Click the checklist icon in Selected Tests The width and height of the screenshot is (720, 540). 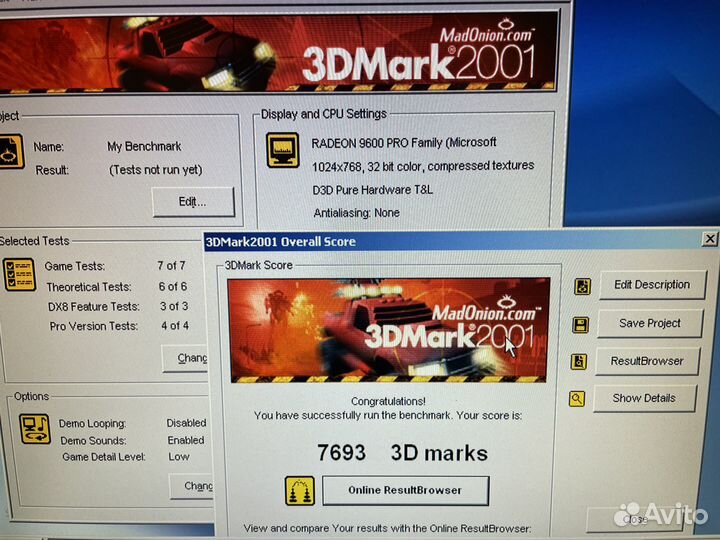[x=19, y=275]
